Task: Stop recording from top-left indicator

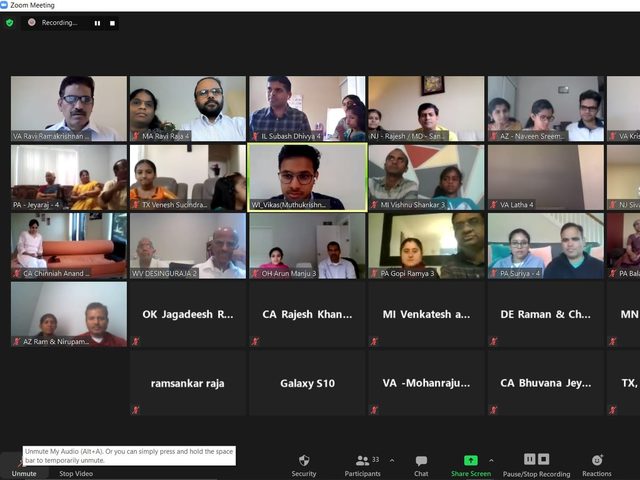Action: coord(112,23)
